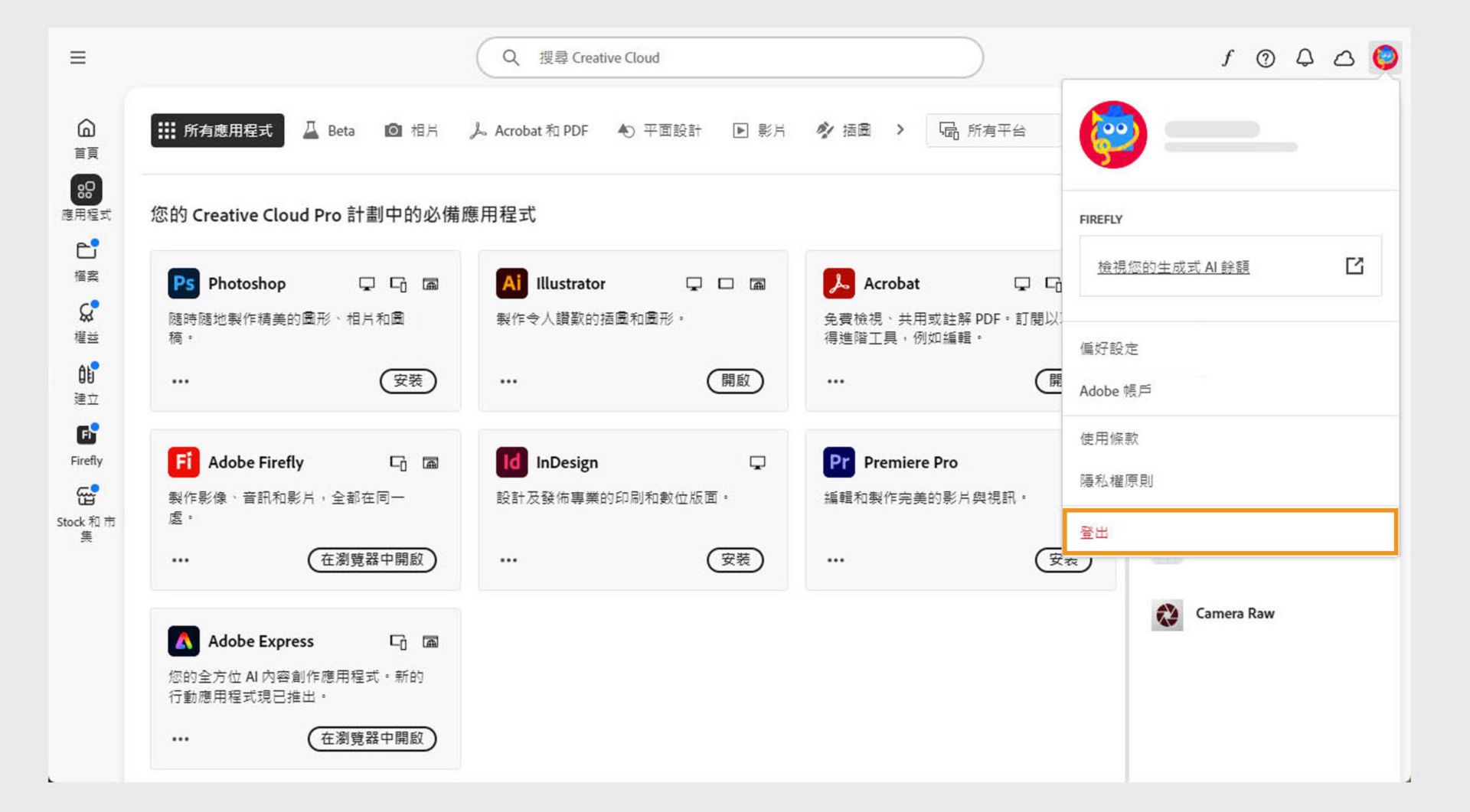This screenshot has width=1470, height=812.
Task: Click the 搜尋 Creative Cloud search field
Action: pos(730,57)
